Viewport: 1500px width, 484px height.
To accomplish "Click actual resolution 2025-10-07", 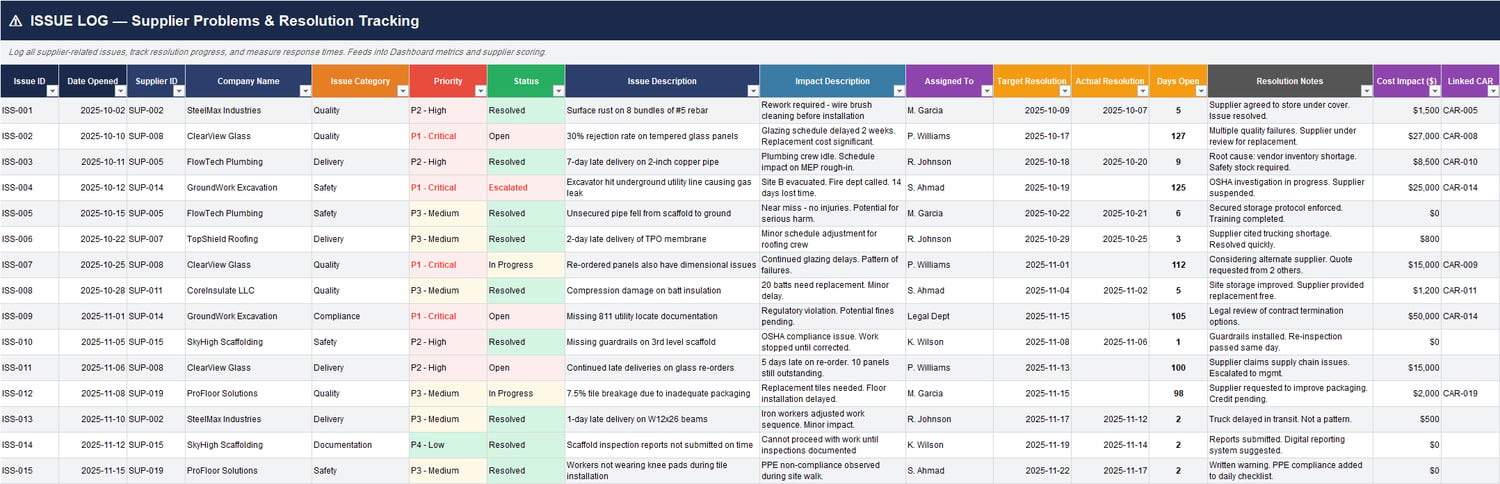I will click(x=1110, y=110).
